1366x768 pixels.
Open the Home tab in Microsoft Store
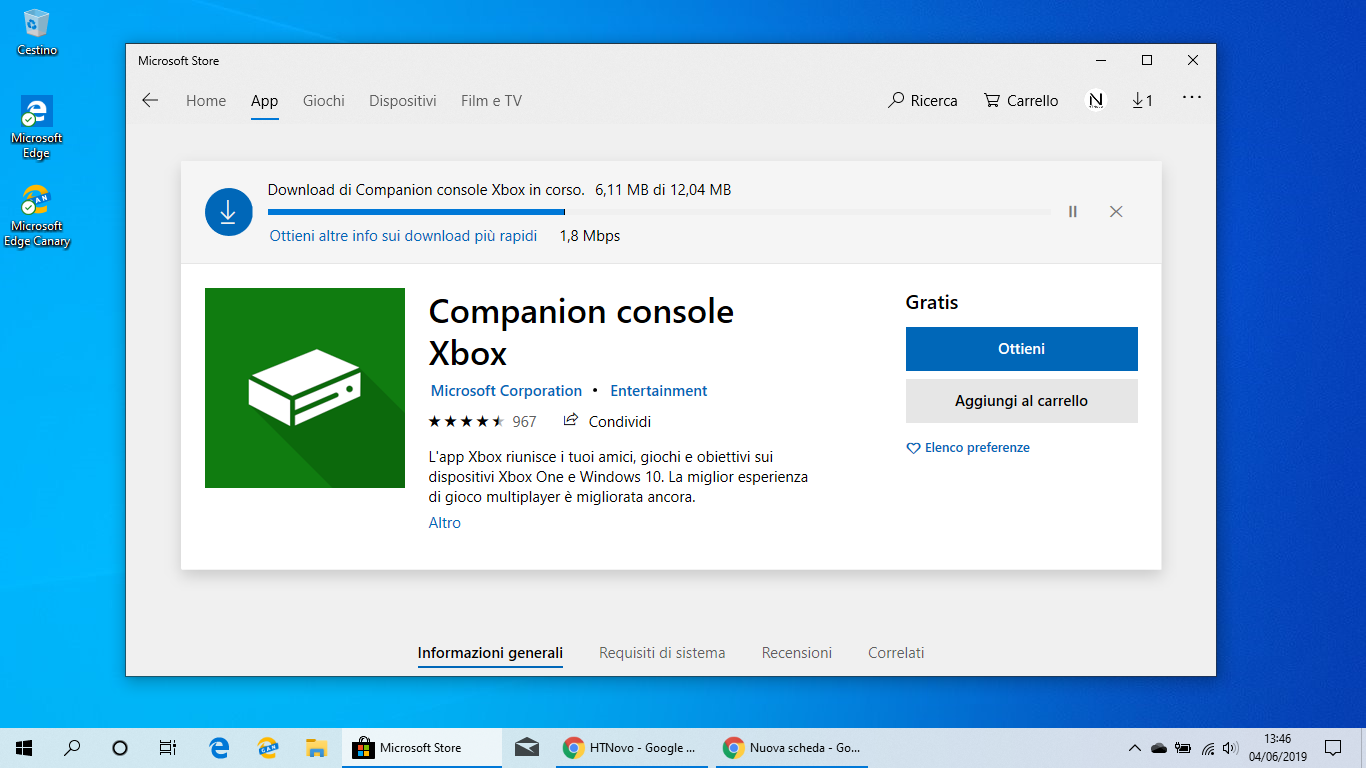(206, 101)
